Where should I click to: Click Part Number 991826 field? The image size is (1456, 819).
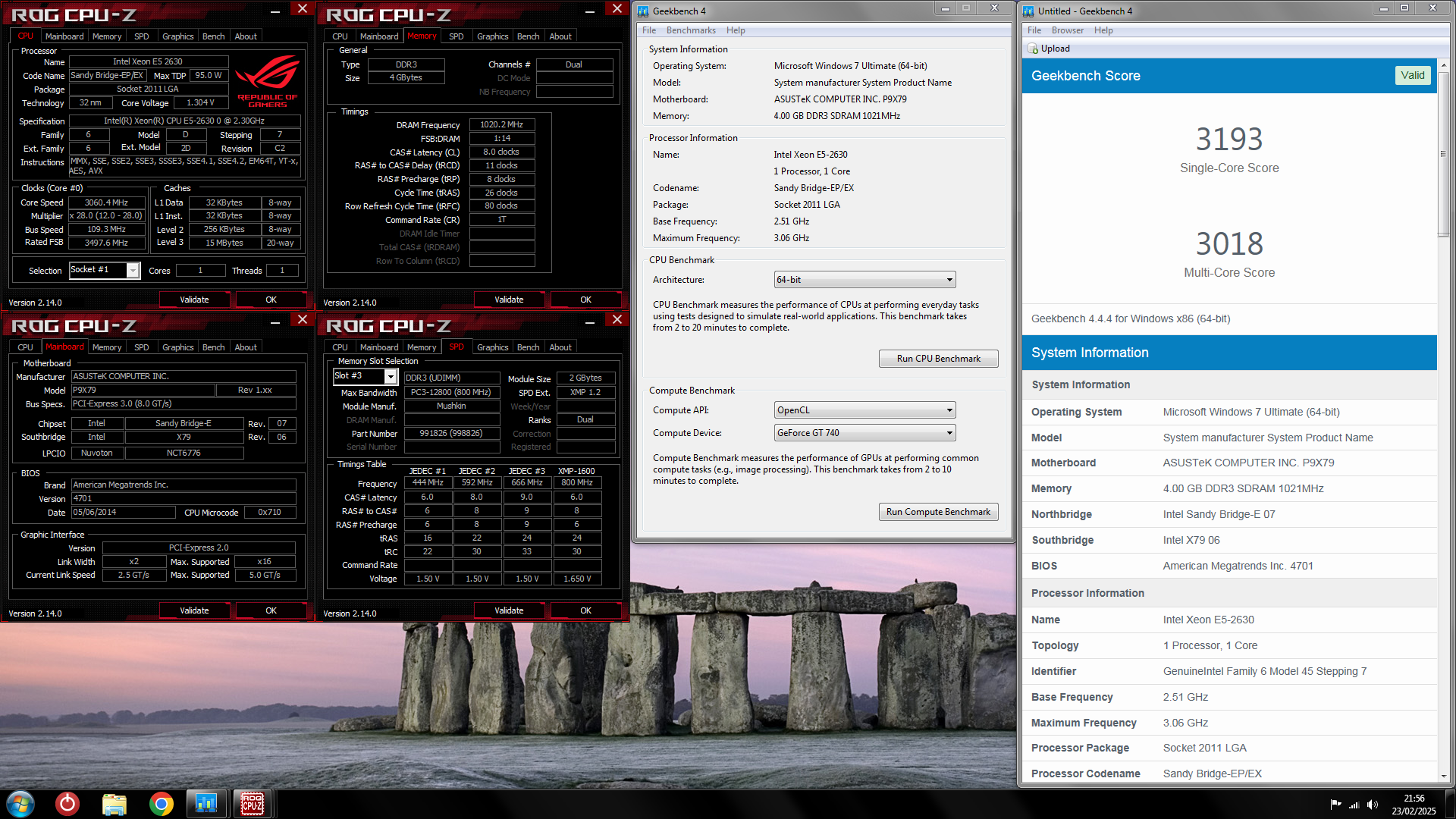[451, 433]
